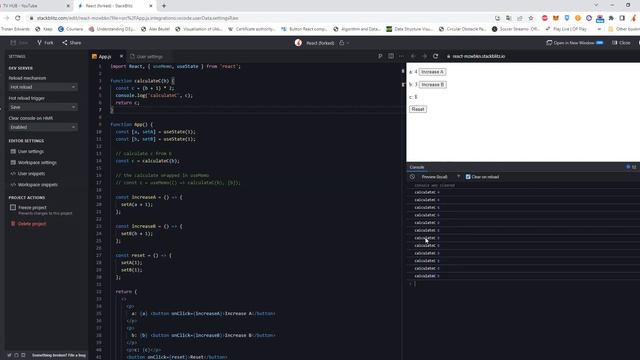Click 'Something broken? File a bug' link

[x=59, y=355]
